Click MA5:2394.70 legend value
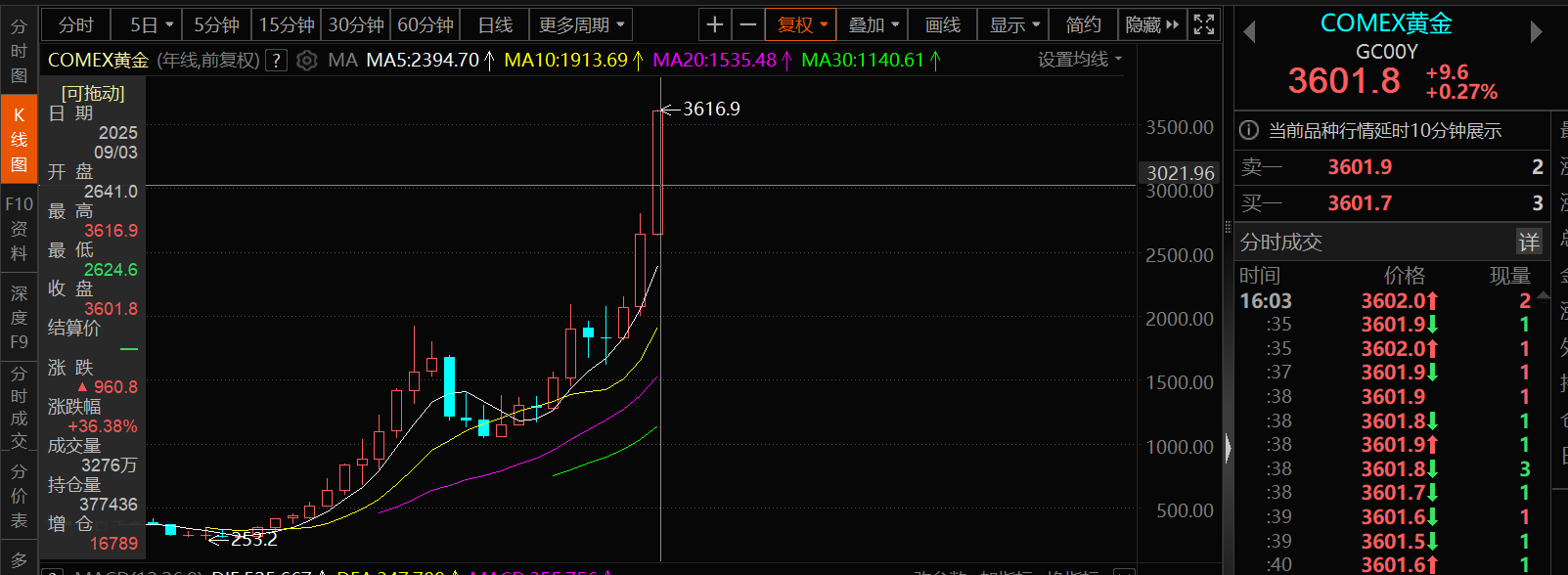Viewport: 1568px width, 575px height. pos(430,61)
